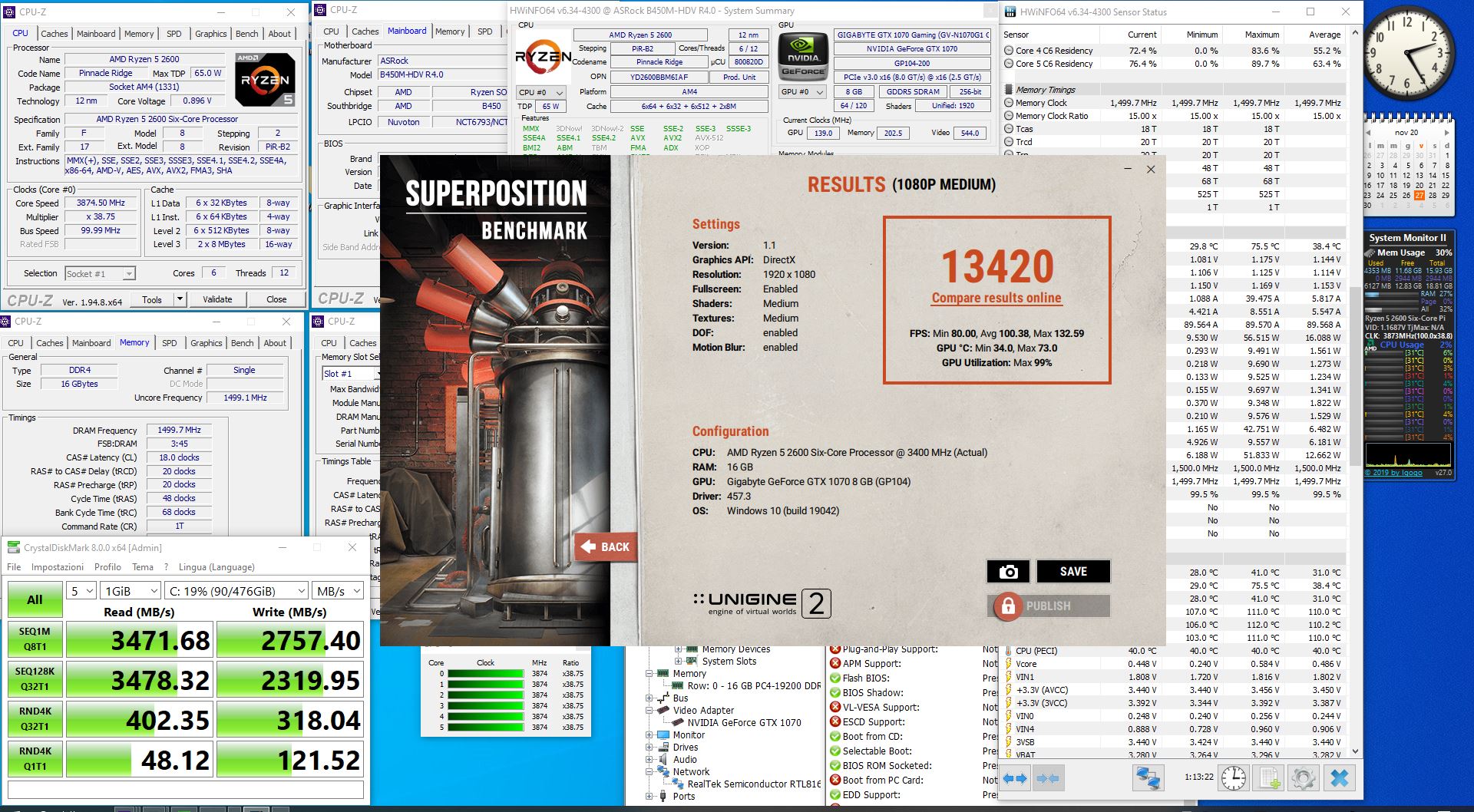Click the camera screenshot icon in Superposition
This screenshot has width=1474, height=812.
(x=1008, y=571)
